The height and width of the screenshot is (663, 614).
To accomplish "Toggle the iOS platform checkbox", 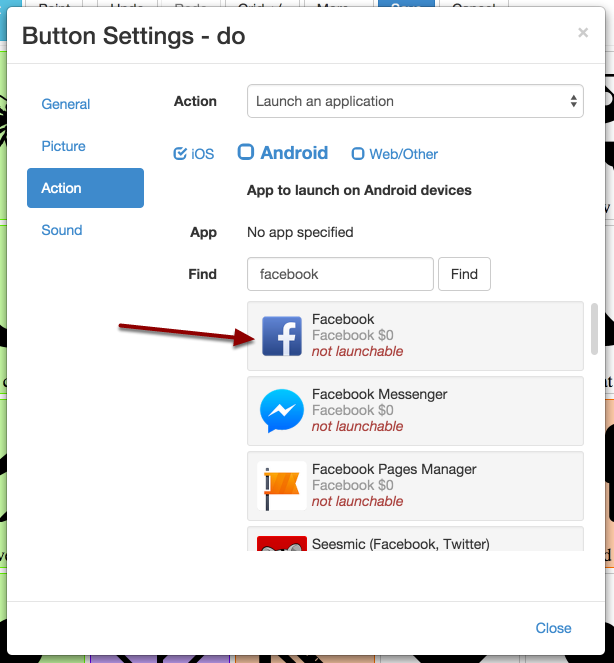I will (x=180, y=153).
